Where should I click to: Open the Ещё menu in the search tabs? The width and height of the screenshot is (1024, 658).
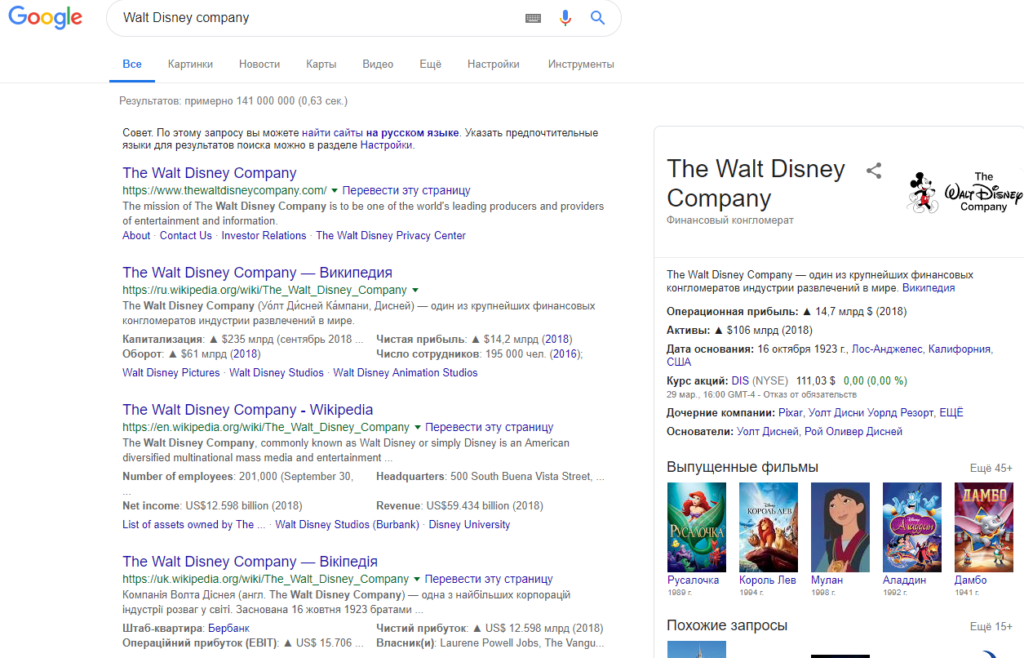(x=430, y=64)
